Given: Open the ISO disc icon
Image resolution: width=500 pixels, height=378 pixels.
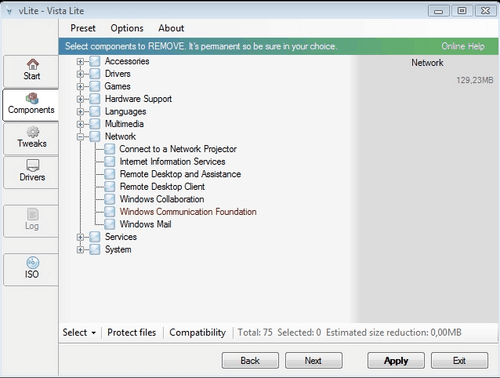Looking at the screenshot, I should click(32, 263).
